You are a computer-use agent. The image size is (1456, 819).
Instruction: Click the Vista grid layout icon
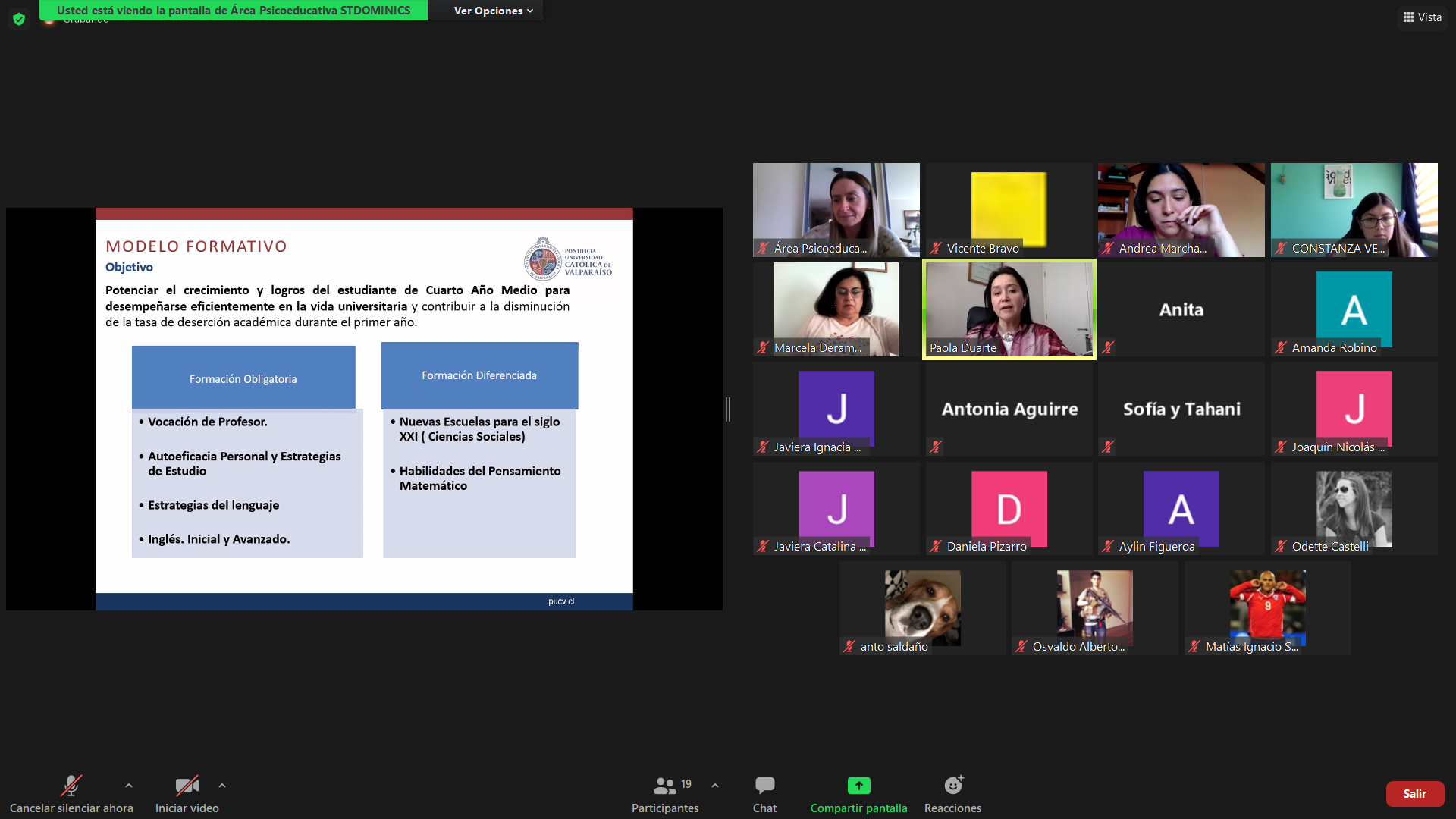pyautogui.click(x=1408, y=17)
